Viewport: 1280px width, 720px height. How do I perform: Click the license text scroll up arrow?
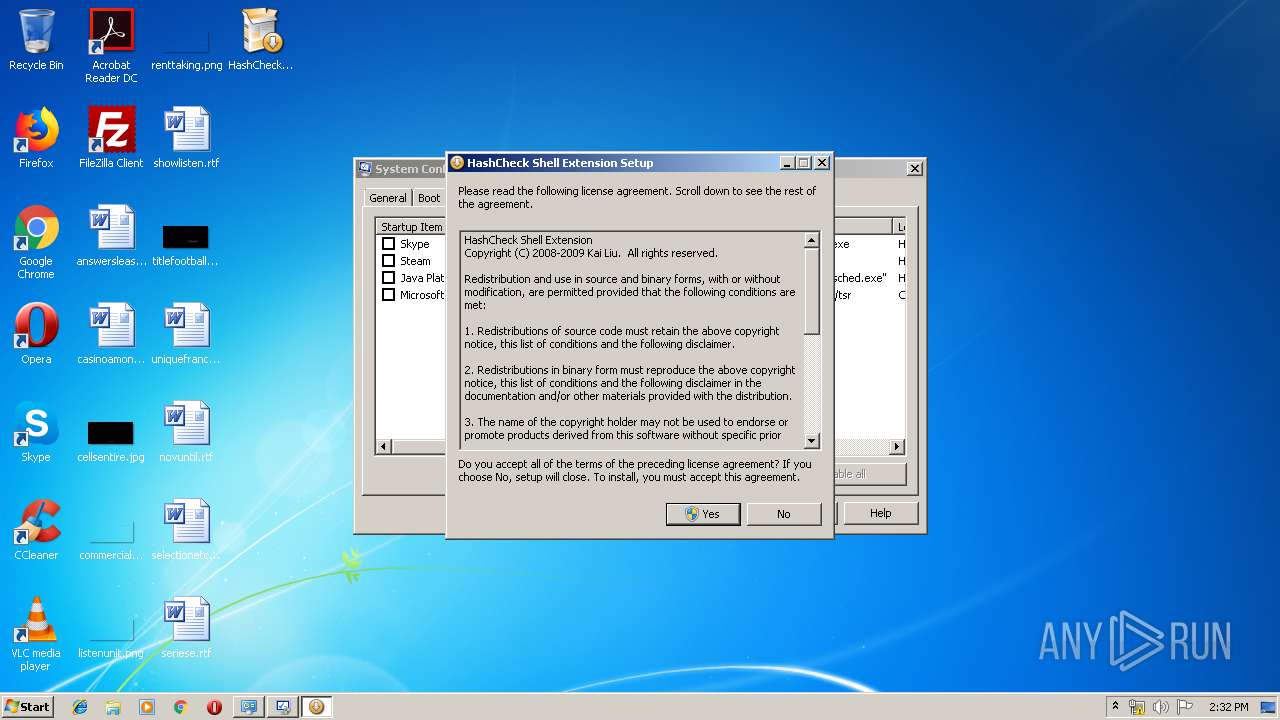811,240
